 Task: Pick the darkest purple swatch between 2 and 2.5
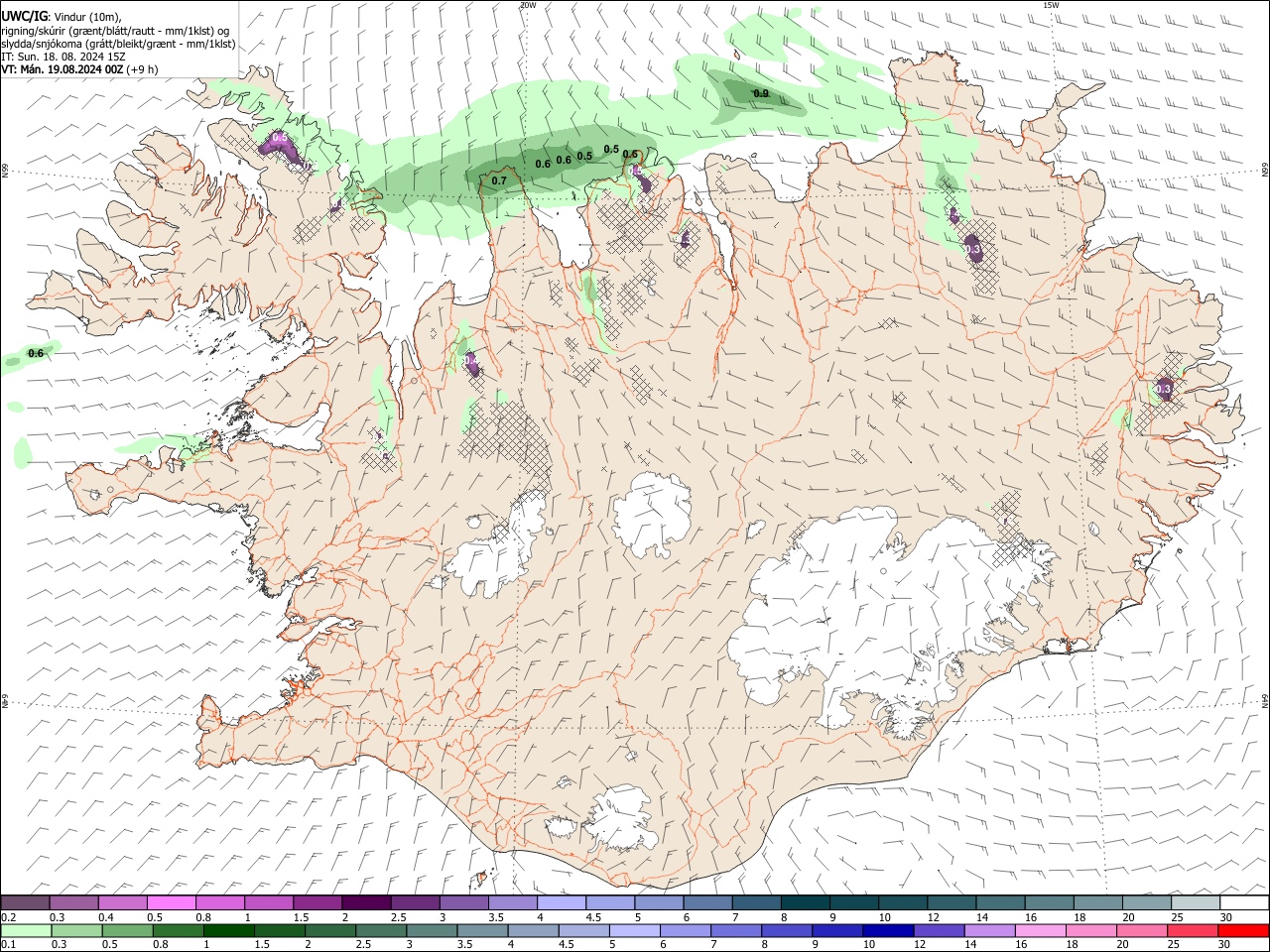pos(366,903)
